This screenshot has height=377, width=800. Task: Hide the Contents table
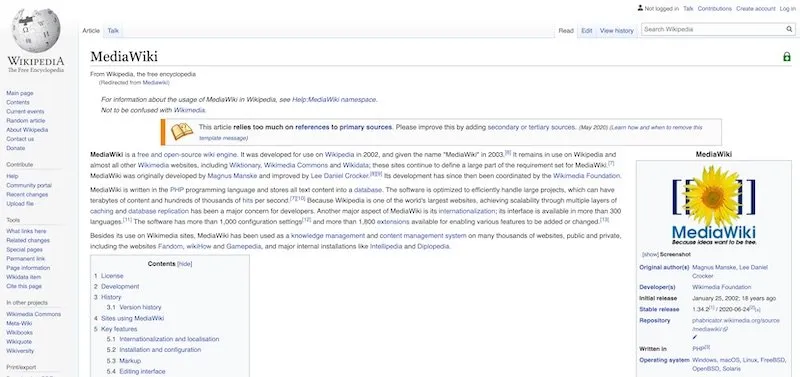point(185,264)
